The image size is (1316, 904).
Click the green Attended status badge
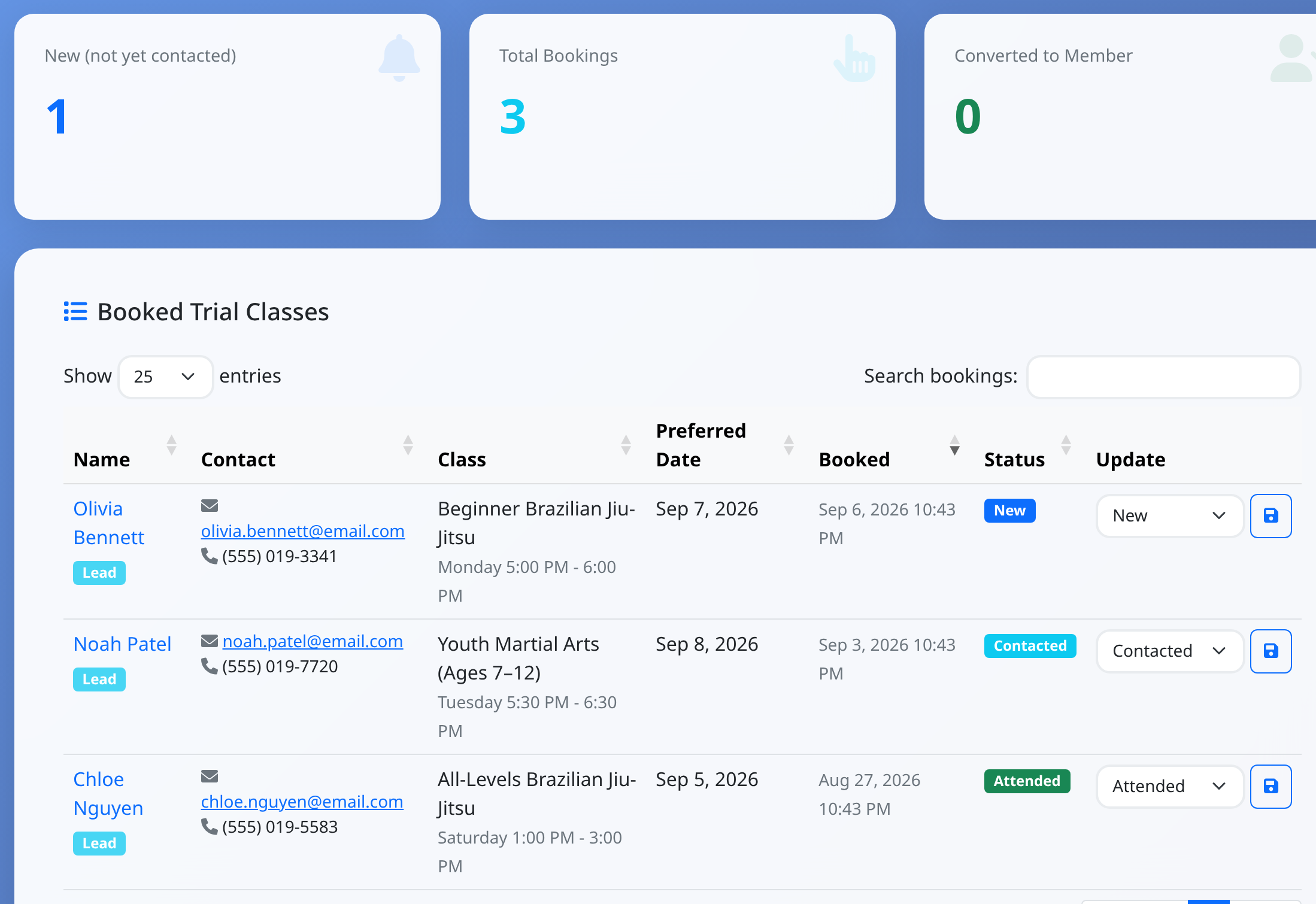(1027, 781)
